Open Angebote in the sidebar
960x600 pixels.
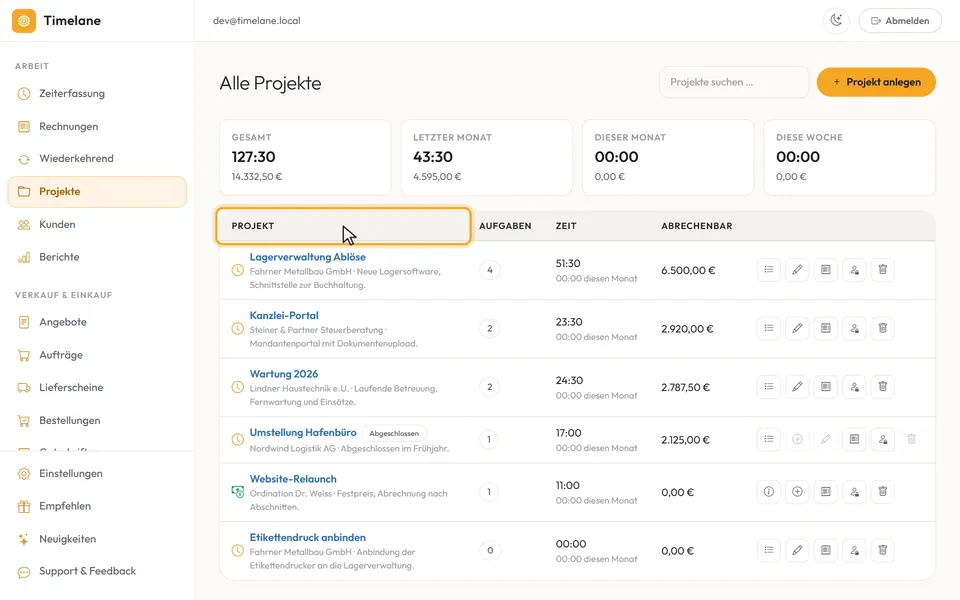point(97,322)
